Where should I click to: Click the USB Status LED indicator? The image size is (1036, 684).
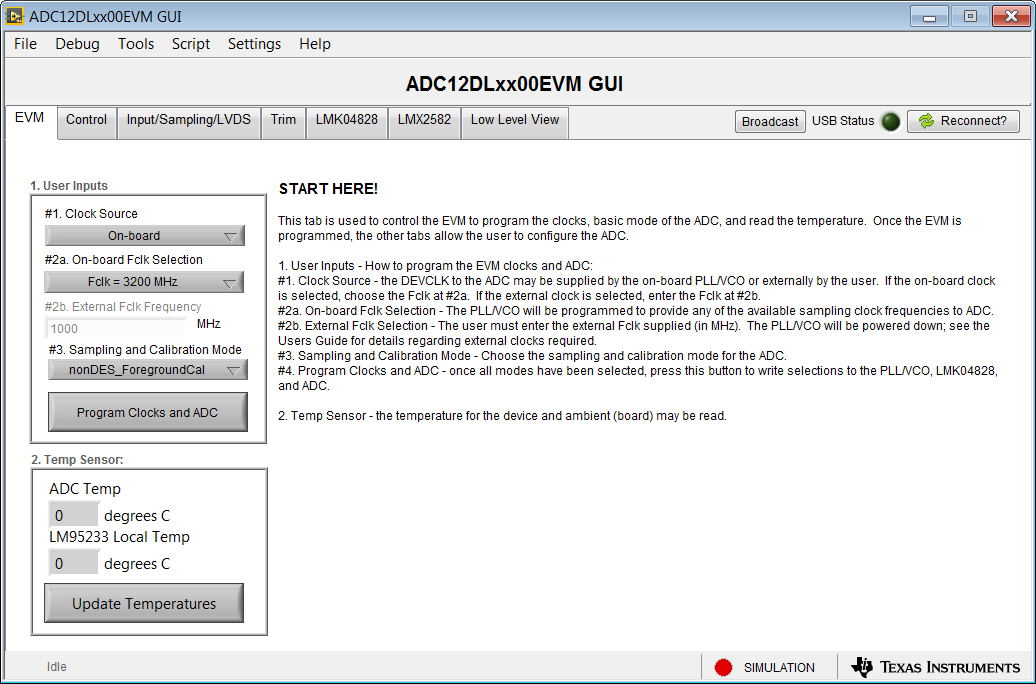(890, 121)
